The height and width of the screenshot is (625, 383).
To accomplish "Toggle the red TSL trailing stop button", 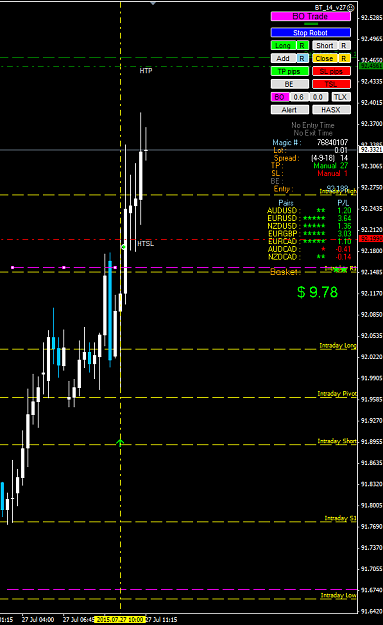I will (331, 84).
